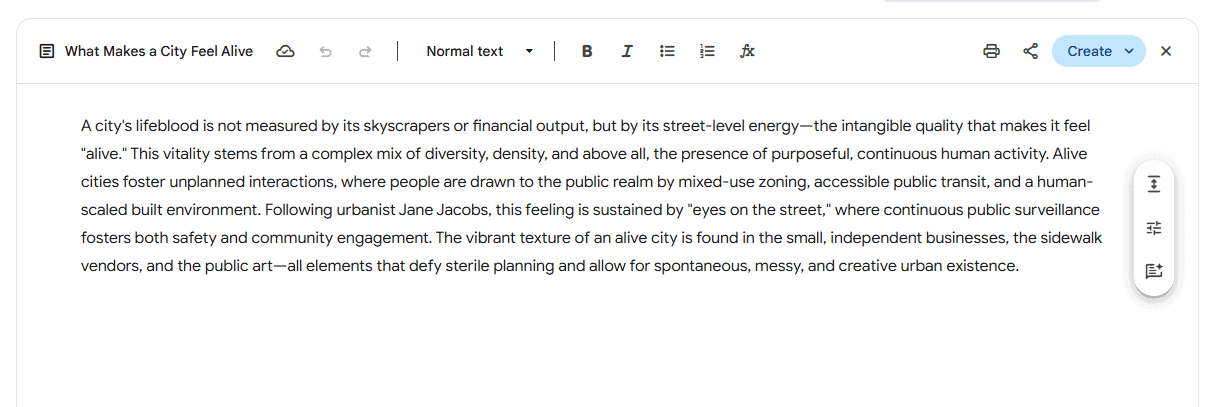The height and width of the screenshot is (407, 1209).
Task: Toggle the bulleted list
Action: (667, 51)
